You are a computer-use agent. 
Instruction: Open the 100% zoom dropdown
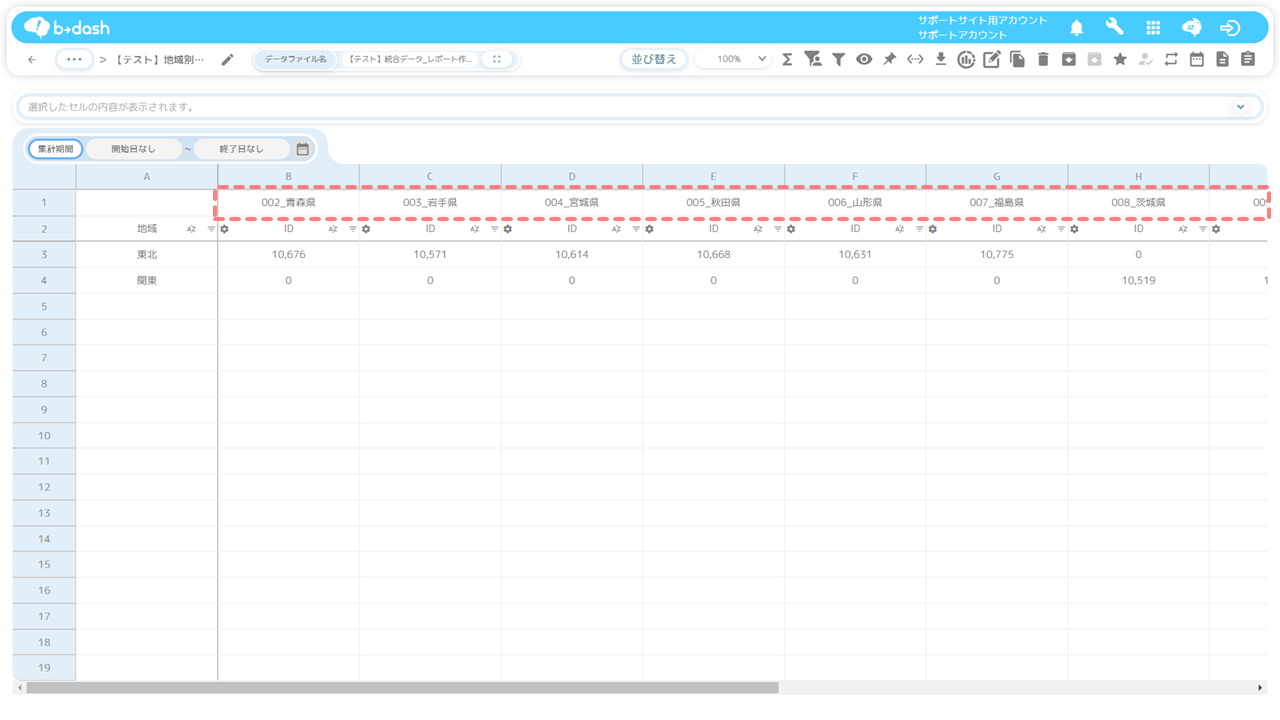pos(735,60)
